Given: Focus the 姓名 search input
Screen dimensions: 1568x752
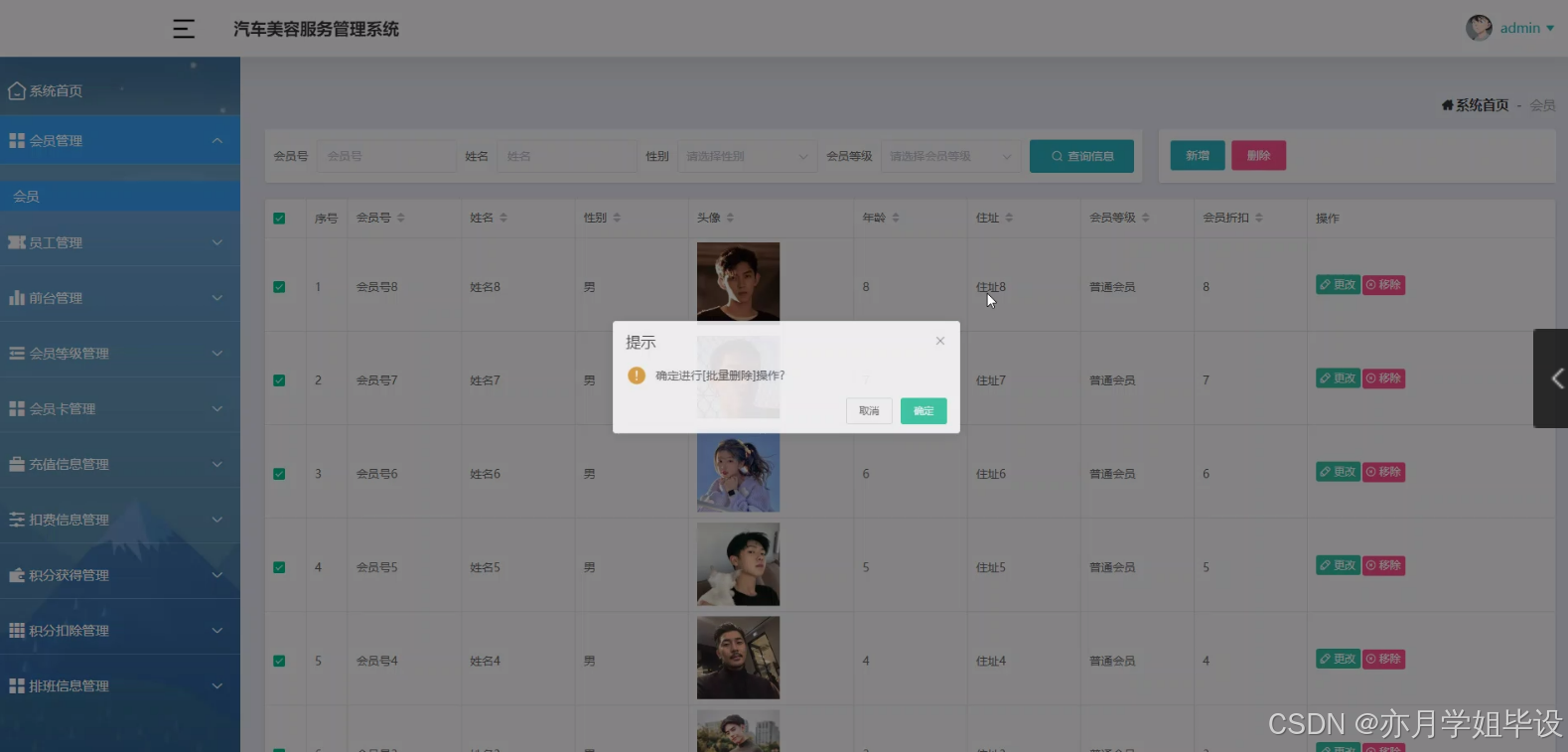Looking at the screenshot, I should point(566,156).
